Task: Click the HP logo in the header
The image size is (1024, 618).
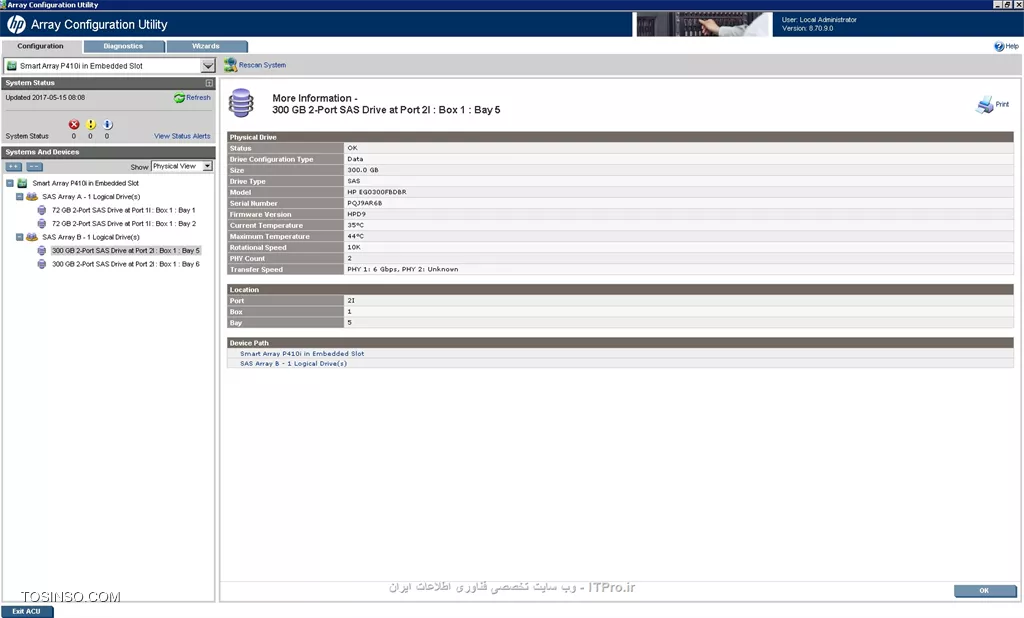Action: [x=16, y=25]
